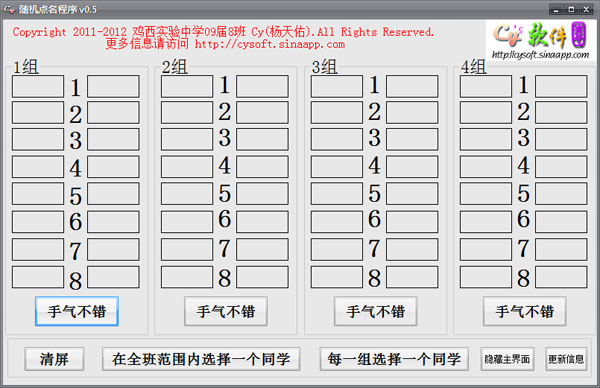The height and width of the screenshot is (388, 600).
Task: Select right box of row 4 in 2组
Action: point(262,167)
